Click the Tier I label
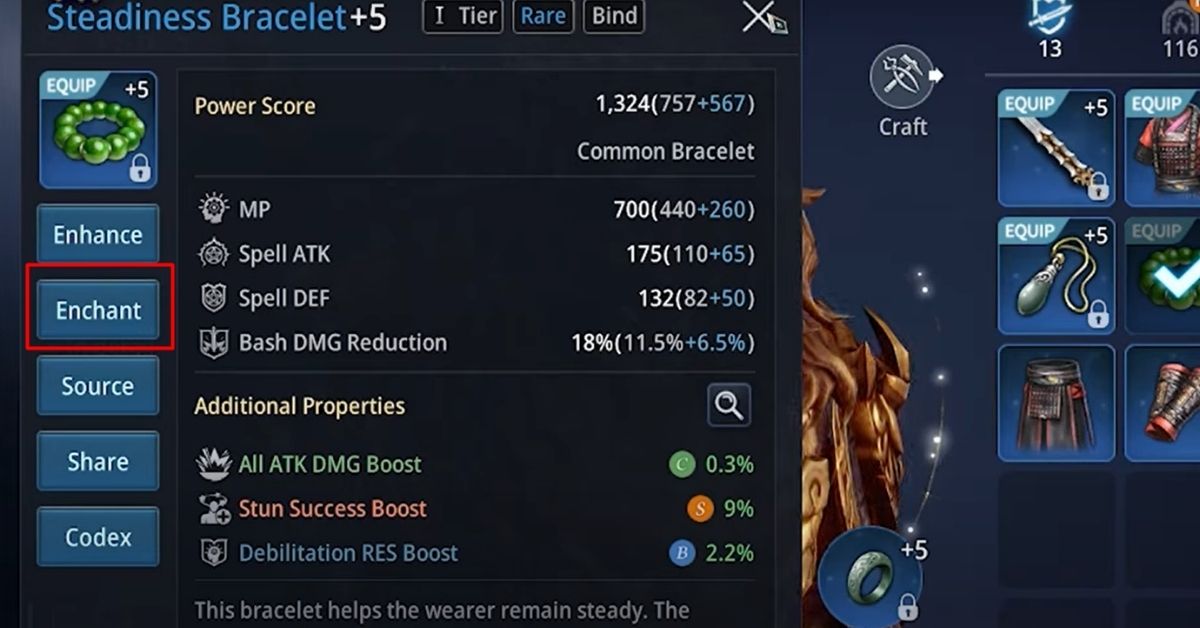The height and width of the screenshot is (628, 1200). [462, 16]
